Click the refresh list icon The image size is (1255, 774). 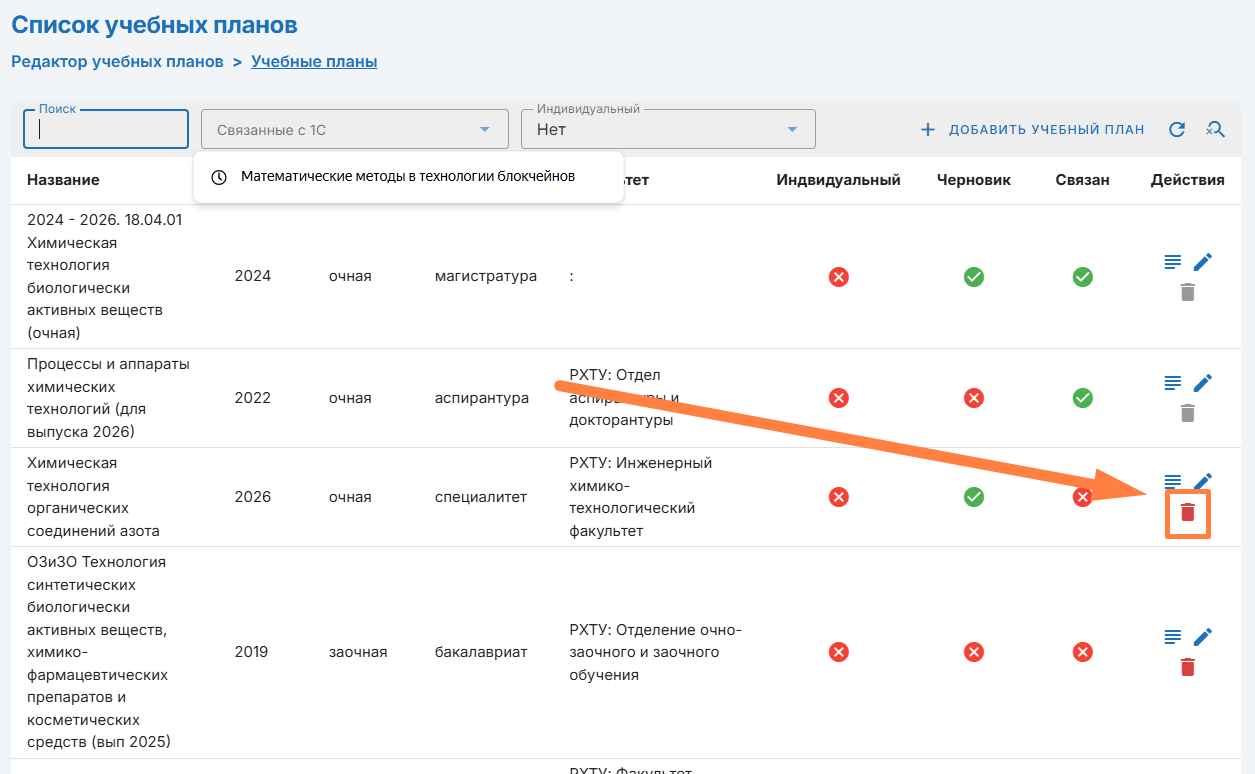coord(1177,129)
